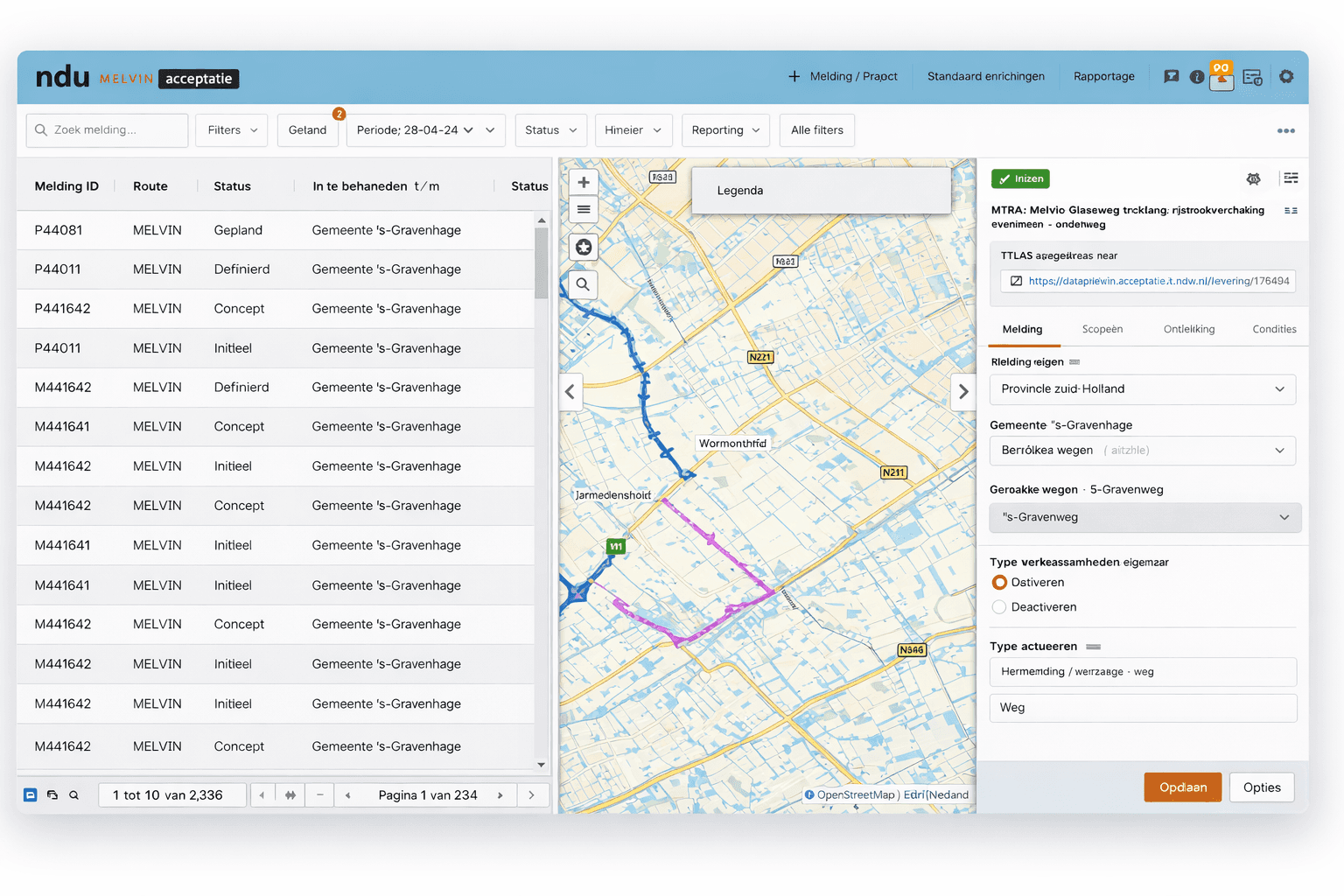Click the three-dot more options icon
Screen dimensions: 1344x896
click(1285, 130)
